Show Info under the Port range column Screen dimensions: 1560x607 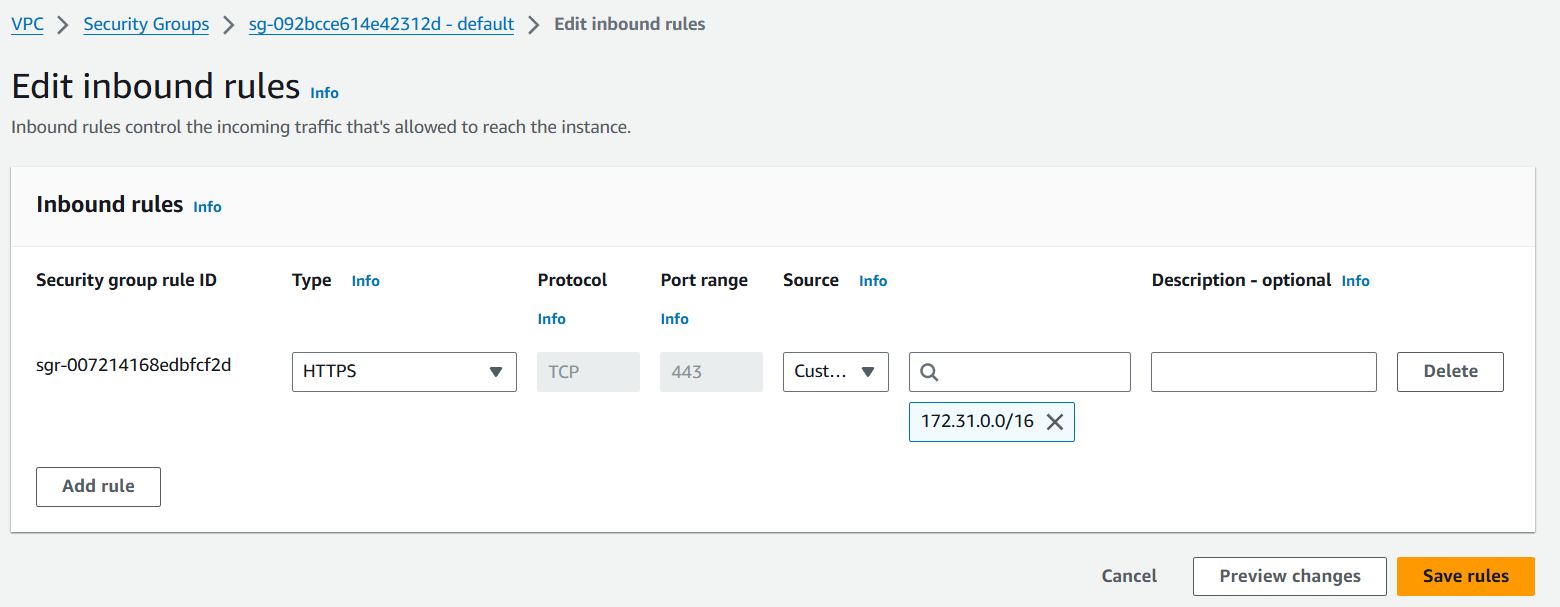point(674,319)
